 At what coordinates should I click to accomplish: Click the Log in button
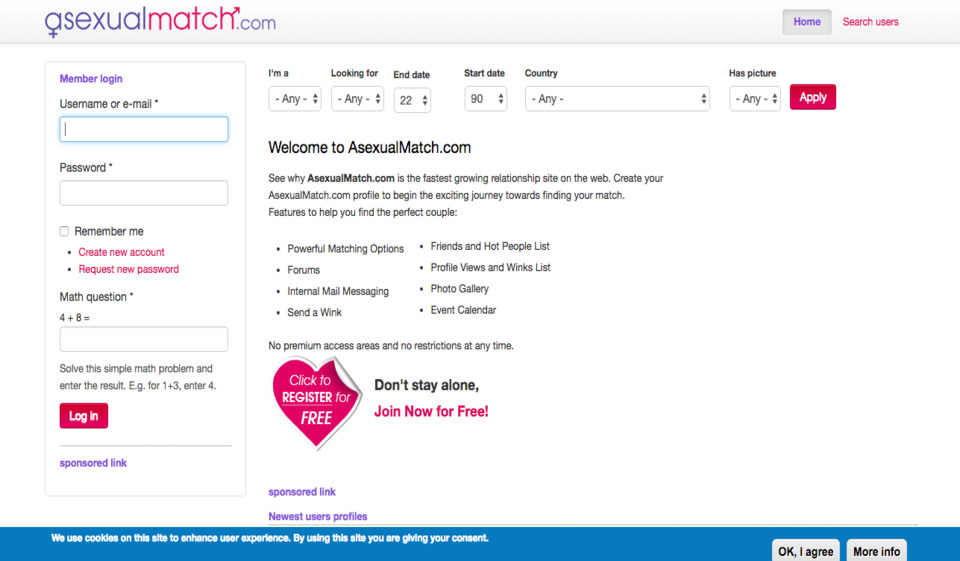coord(84,416)
